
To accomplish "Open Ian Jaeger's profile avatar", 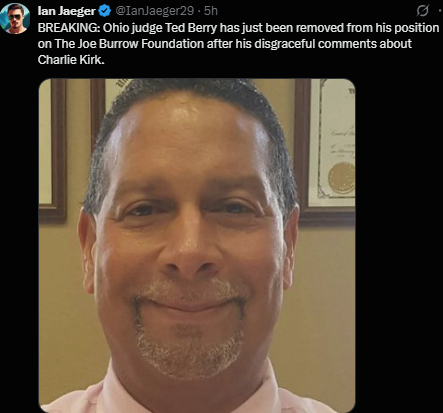I will 15,18.
